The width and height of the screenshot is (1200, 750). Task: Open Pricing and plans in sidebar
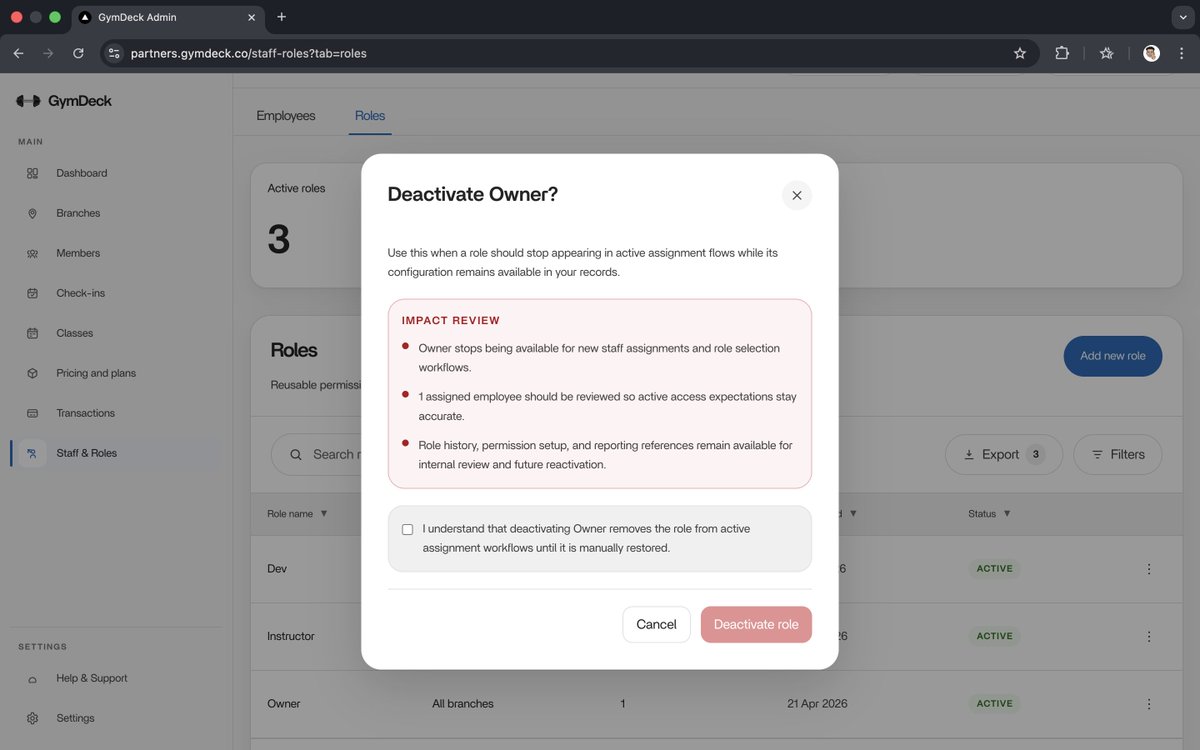pyautogui.click(x=96, y=373)
